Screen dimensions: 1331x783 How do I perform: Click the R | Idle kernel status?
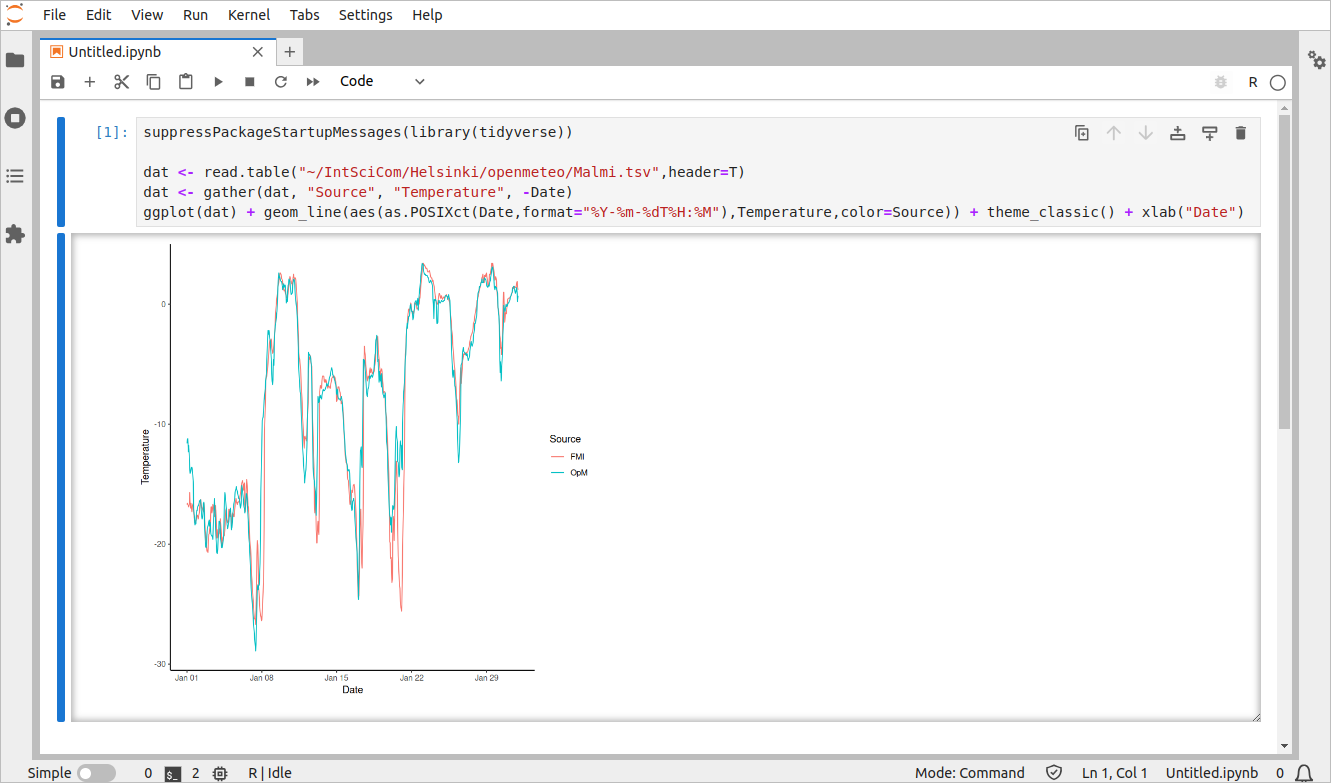click(270, 773)
